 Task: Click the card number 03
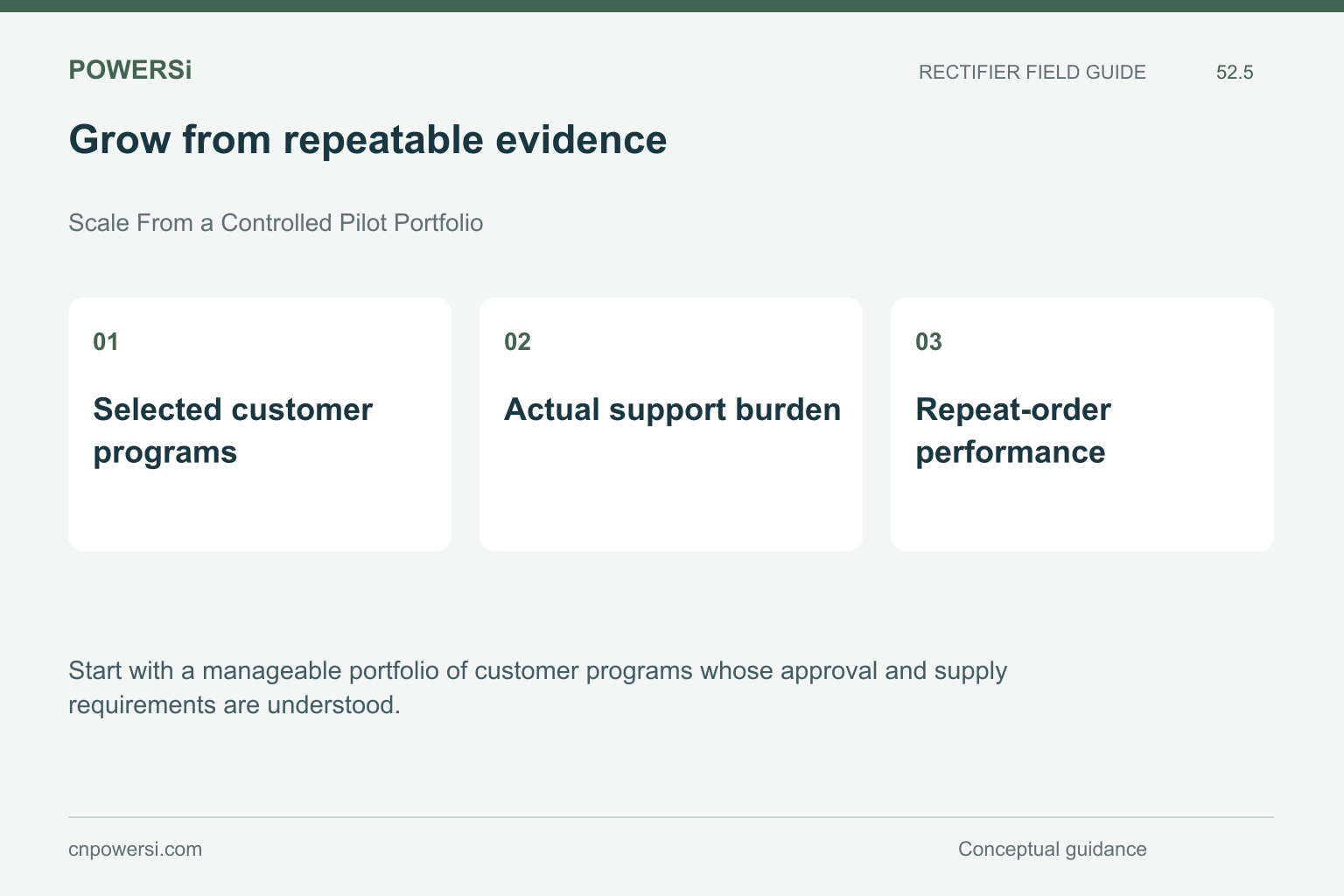point(928,342)
